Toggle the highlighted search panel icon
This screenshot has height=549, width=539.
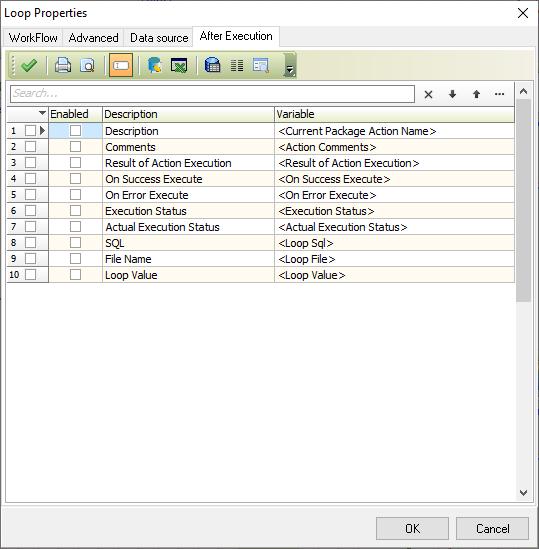tap(121, 65)
